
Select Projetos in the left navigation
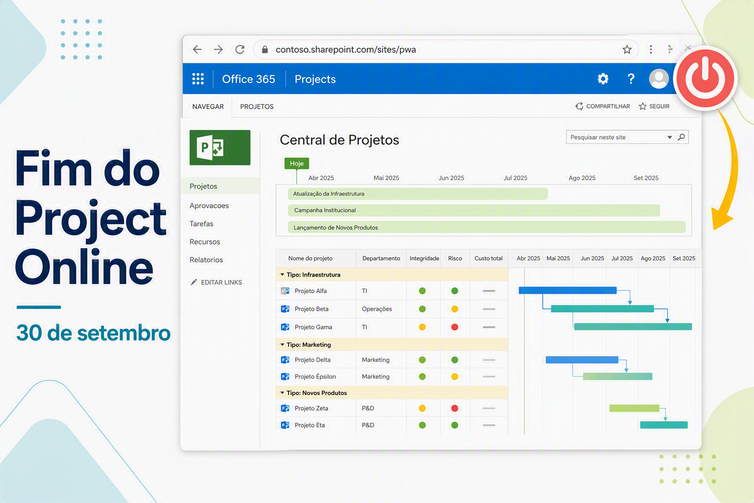(220, 186)
